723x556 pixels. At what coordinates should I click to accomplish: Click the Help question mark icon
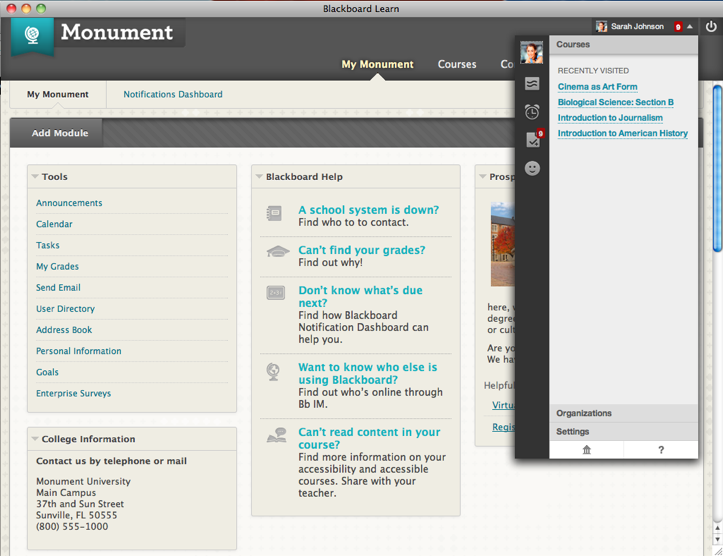pos(661,450)
